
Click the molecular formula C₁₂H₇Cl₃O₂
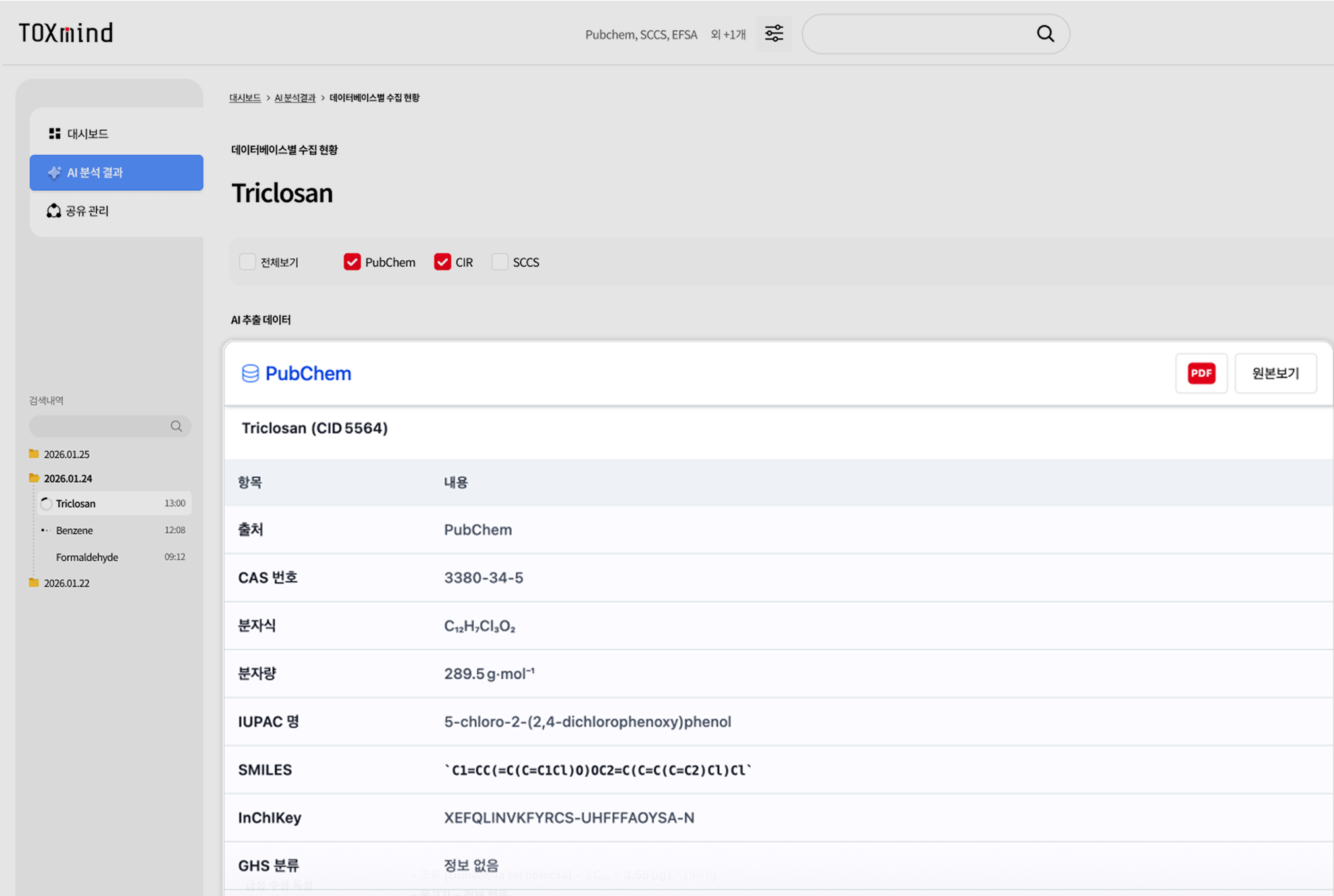[x=479, y=626]
